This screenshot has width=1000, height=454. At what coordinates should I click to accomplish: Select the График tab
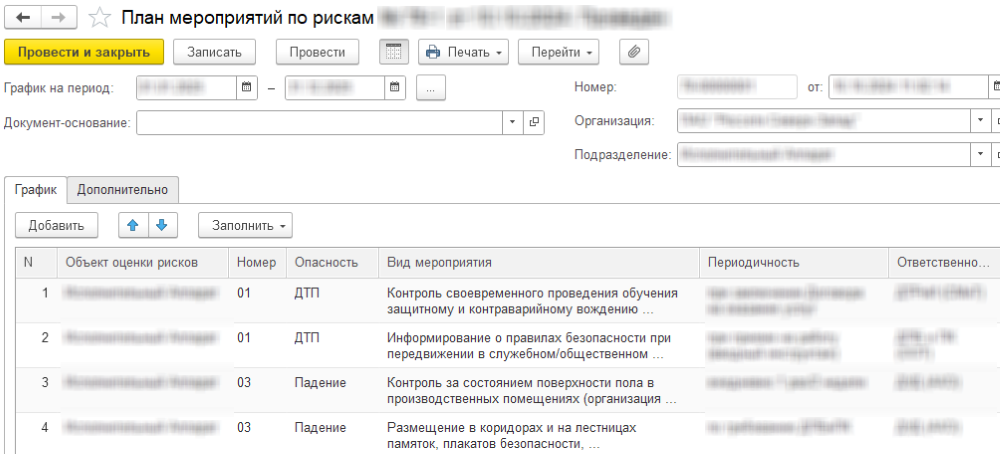36,188
